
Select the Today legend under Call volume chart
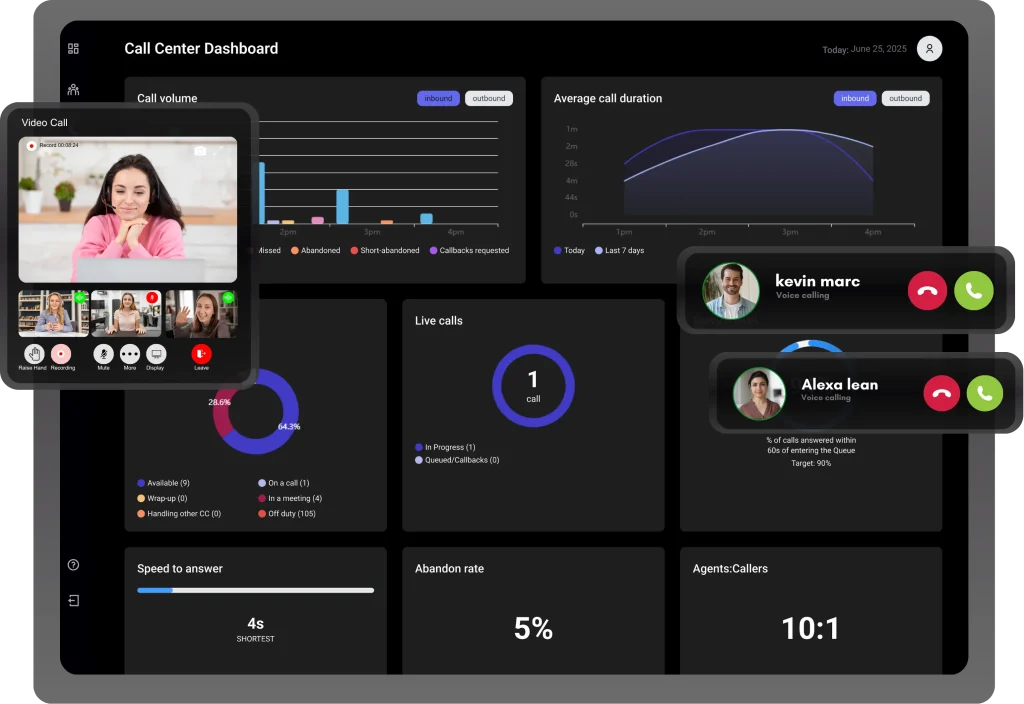point(570,250)
